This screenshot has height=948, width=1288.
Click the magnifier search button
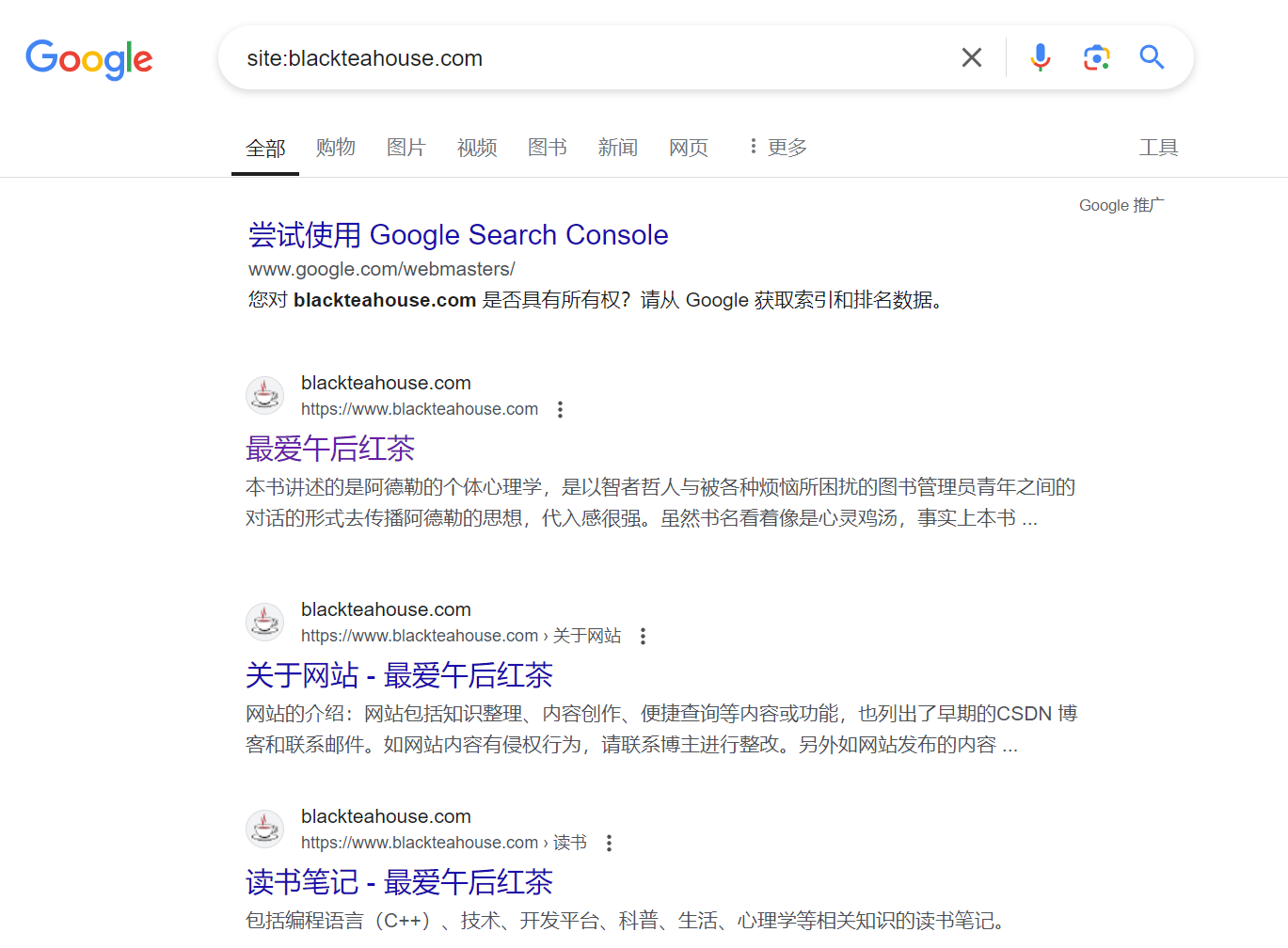tap(1152, 57)
